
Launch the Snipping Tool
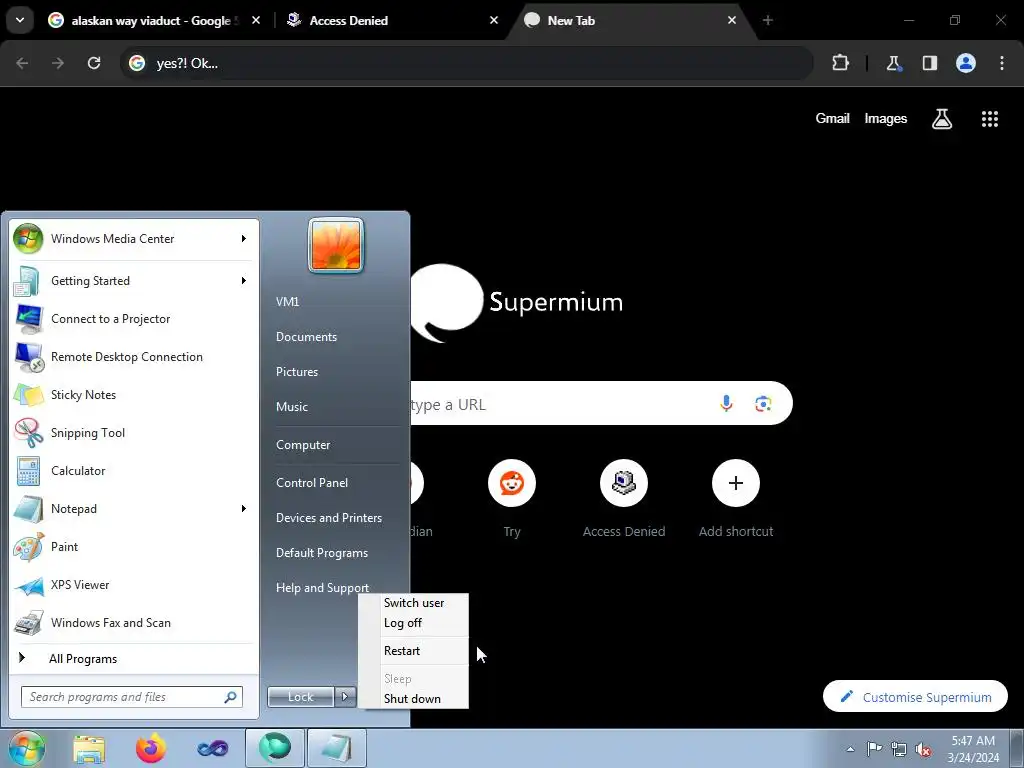coord(134,432)
